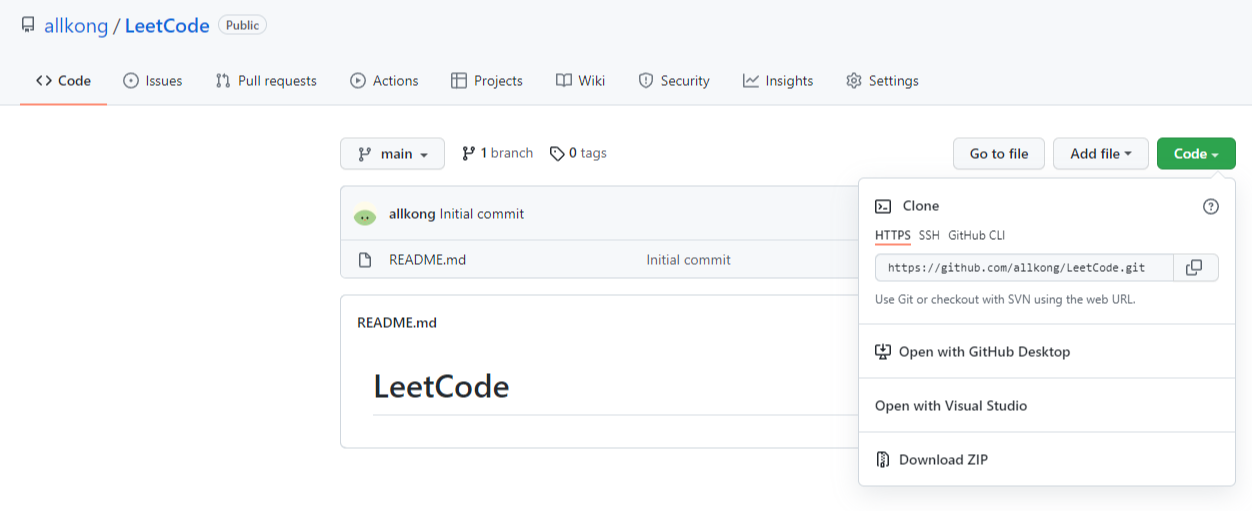Select the GitHub CLI clone tab

(976, 236)
